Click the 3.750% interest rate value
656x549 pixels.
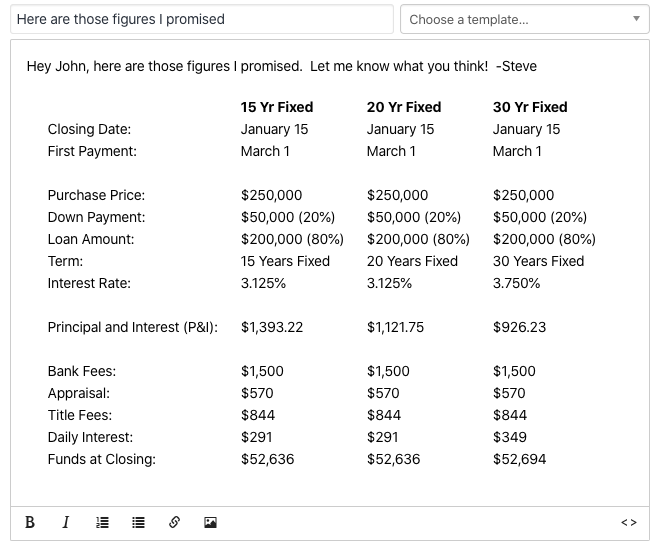[x=516, y=283]
